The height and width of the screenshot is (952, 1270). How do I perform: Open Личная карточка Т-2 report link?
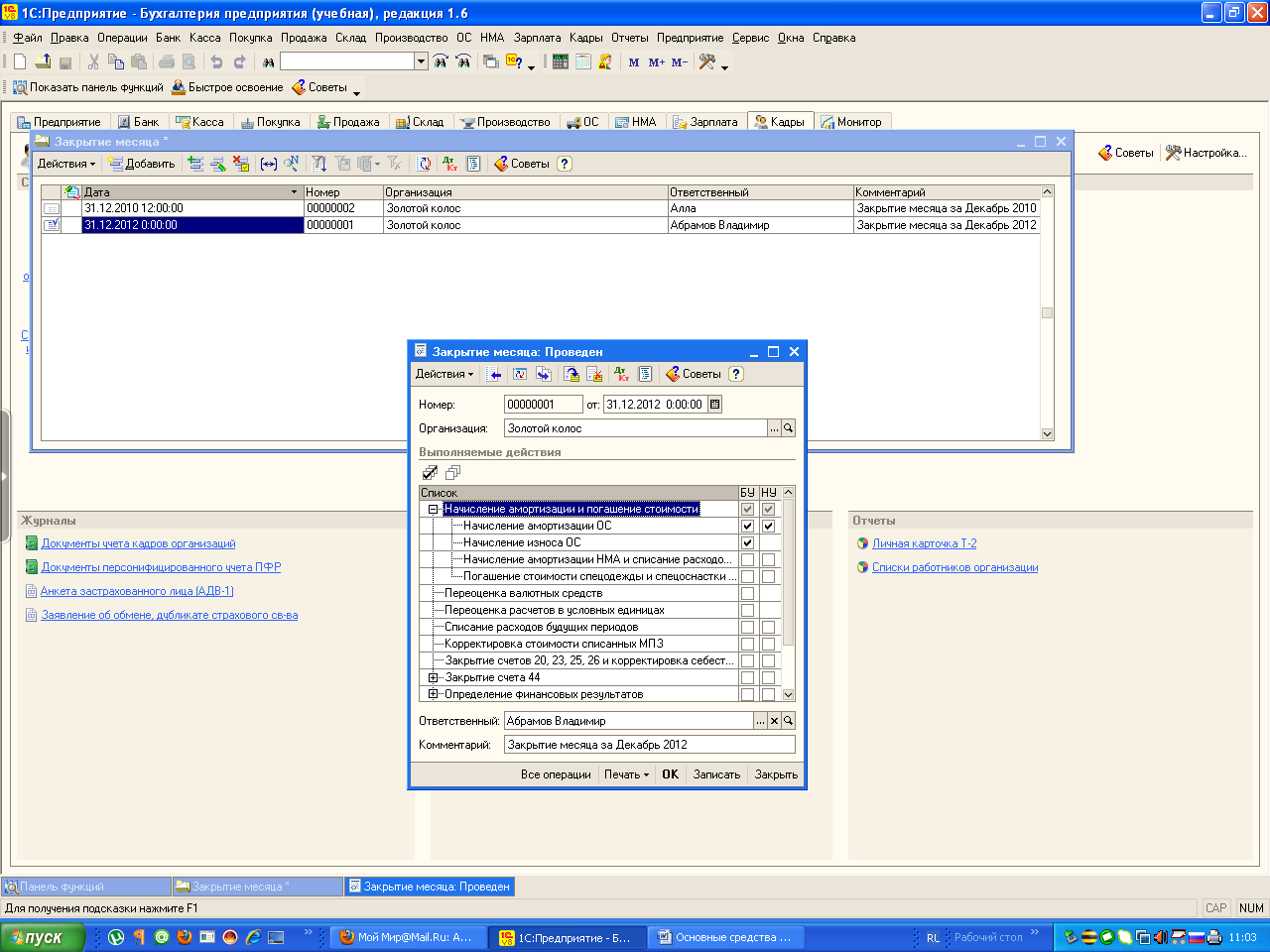point(924,543)
